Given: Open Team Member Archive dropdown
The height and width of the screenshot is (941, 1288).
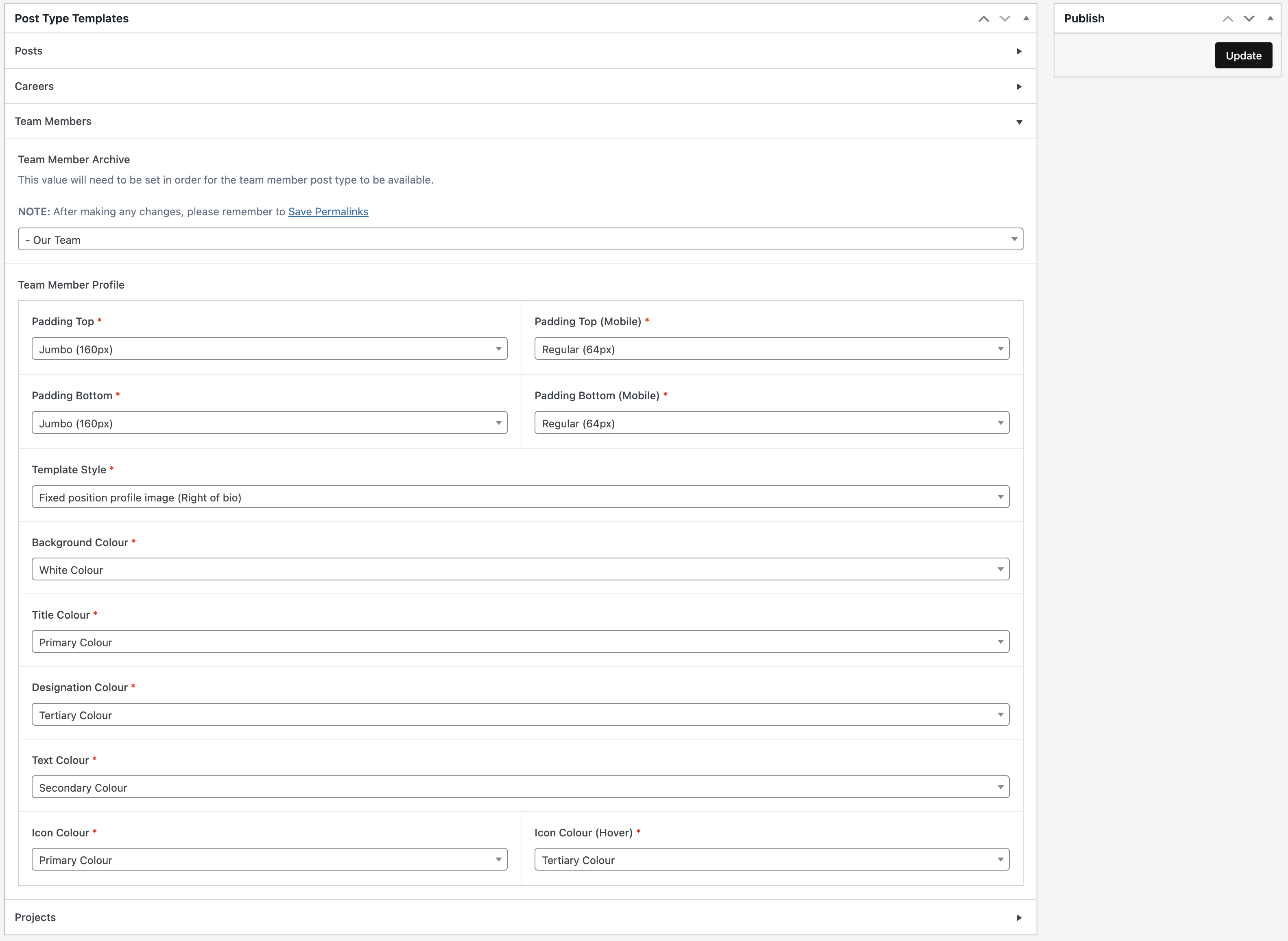Looking at the screenshot, I should [x=520, y=239].
